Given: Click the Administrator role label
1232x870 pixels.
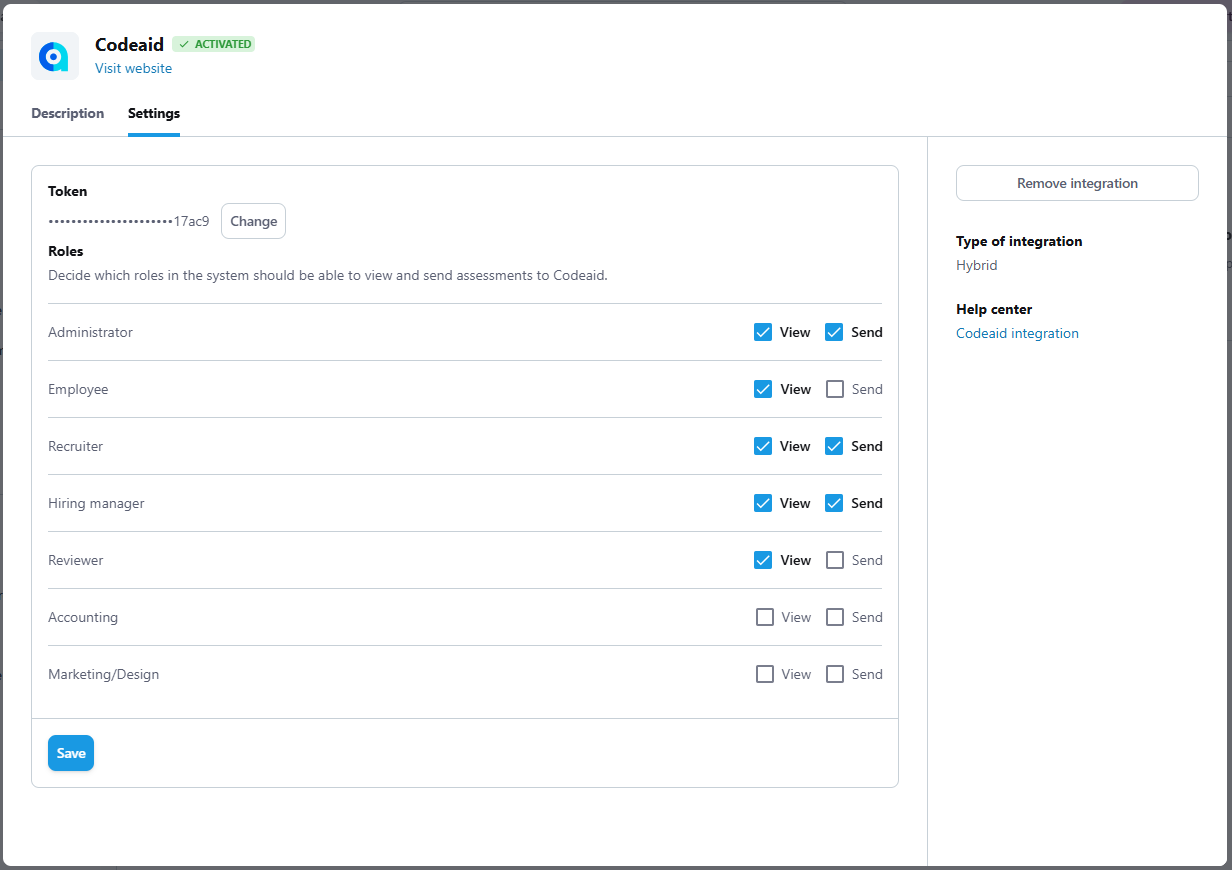Looking at the screenshot, I should 90,332.
